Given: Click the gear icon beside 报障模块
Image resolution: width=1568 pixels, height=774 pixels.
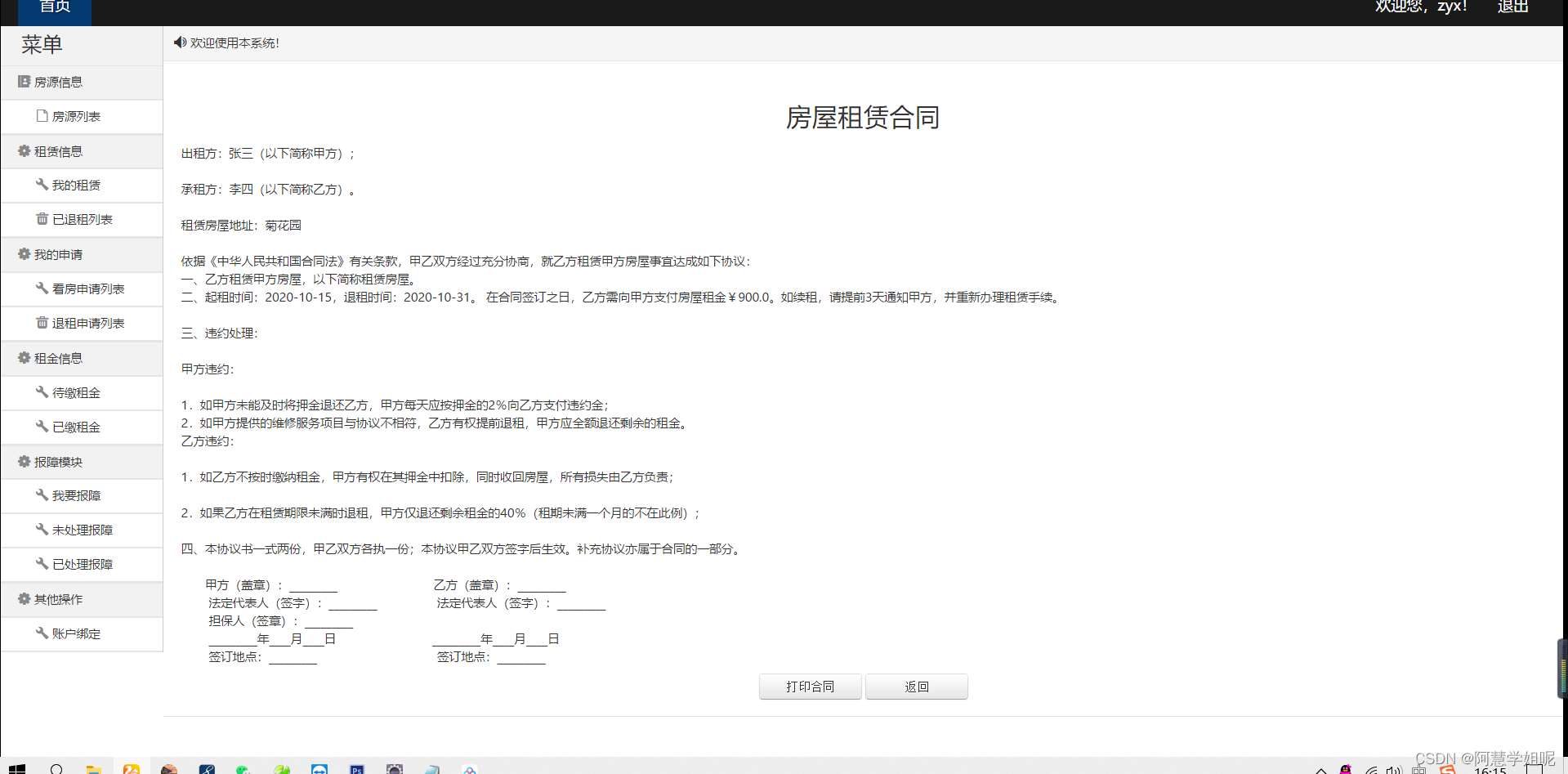Looking at the screenshot, I should [23, 462].
